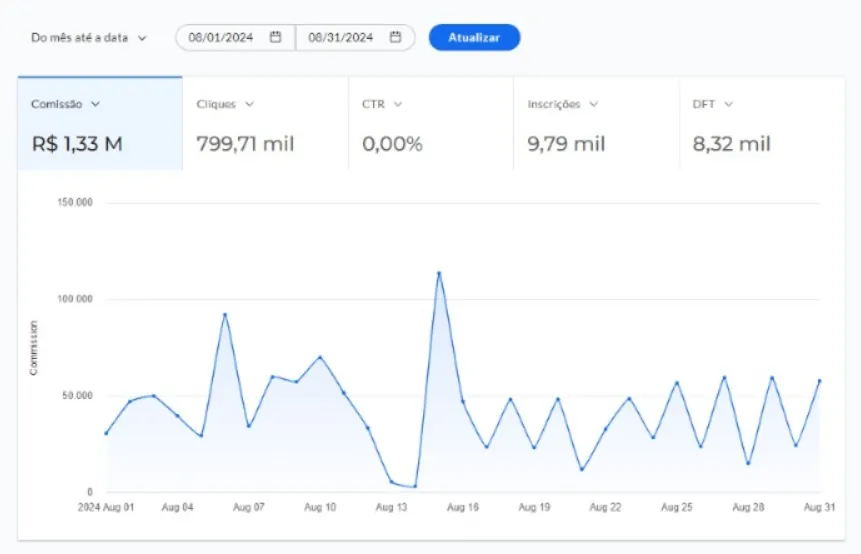Click the Atualizar button
Screen dimensions: 861x554
(474, 38)
